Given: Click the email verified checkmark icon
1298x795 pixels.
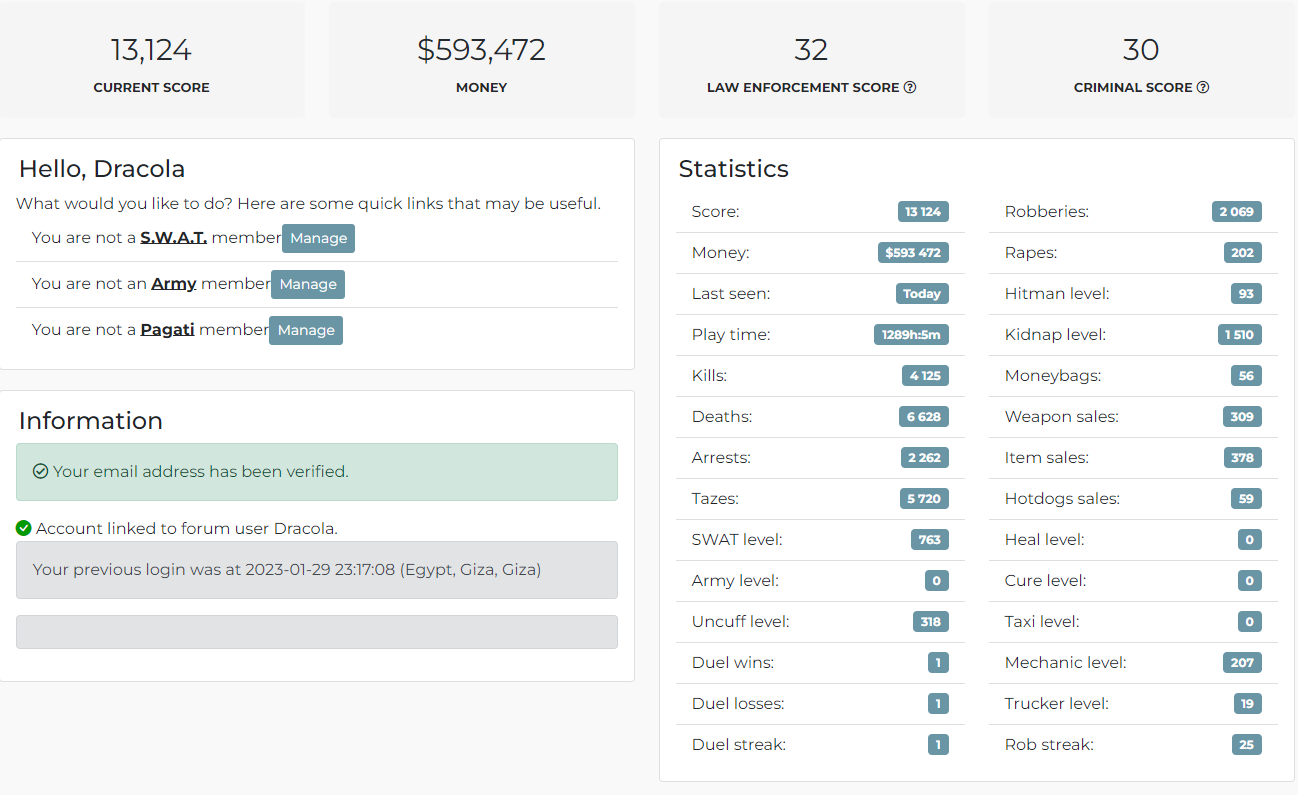Looking at the screenshot, I should (x=41, y=471).
